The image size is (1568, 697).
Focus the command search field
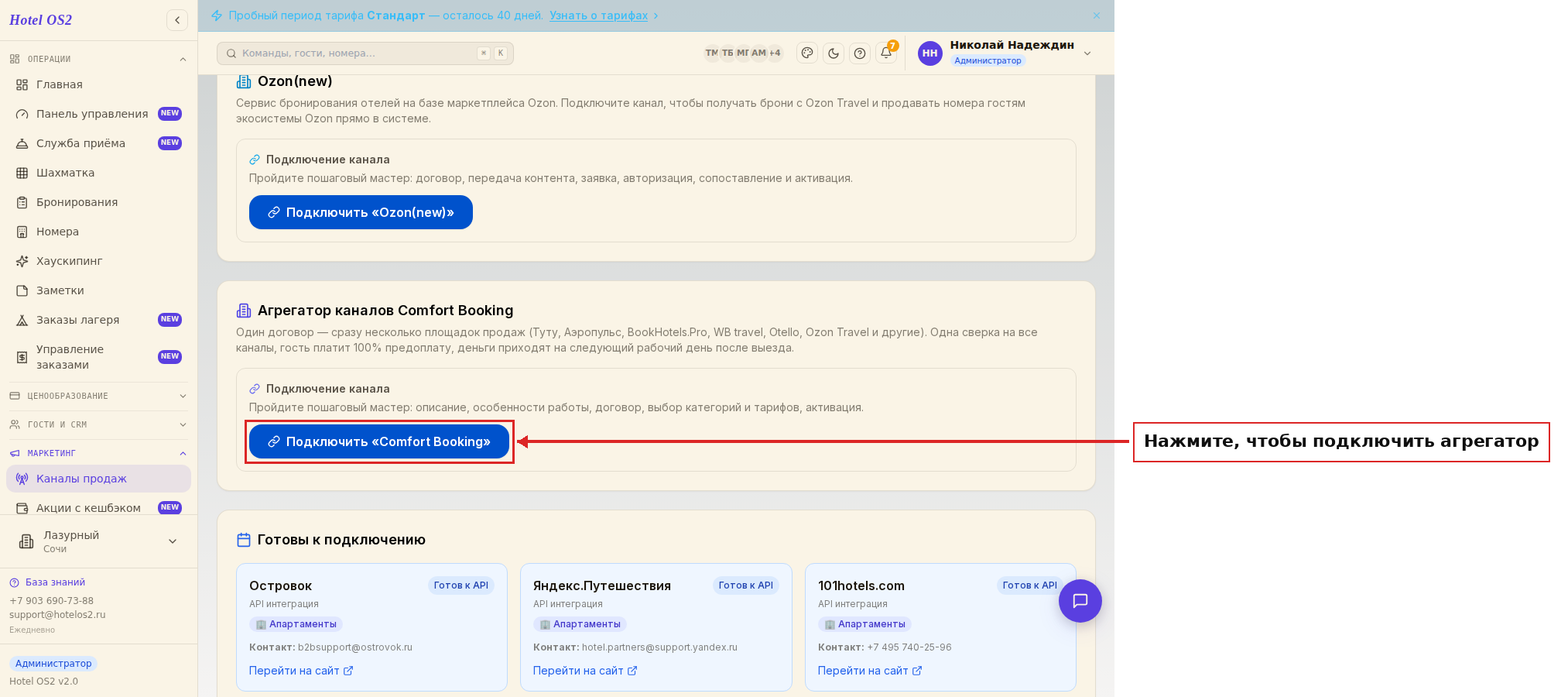(x=365, y=53)
